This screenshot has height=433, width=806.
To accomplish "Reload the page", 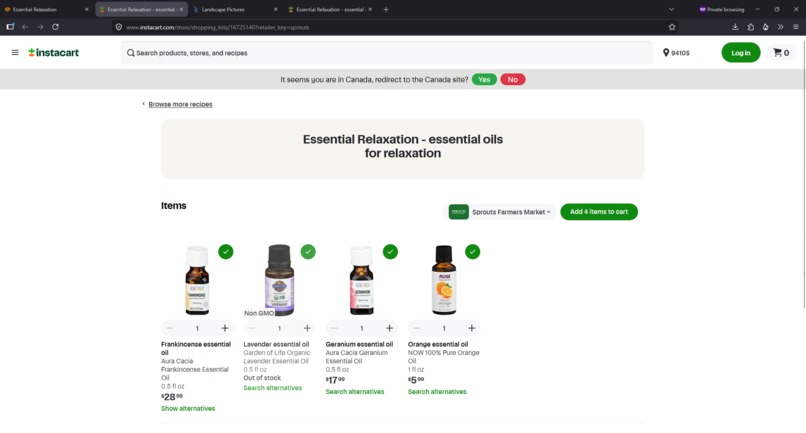I will [56, 27].
